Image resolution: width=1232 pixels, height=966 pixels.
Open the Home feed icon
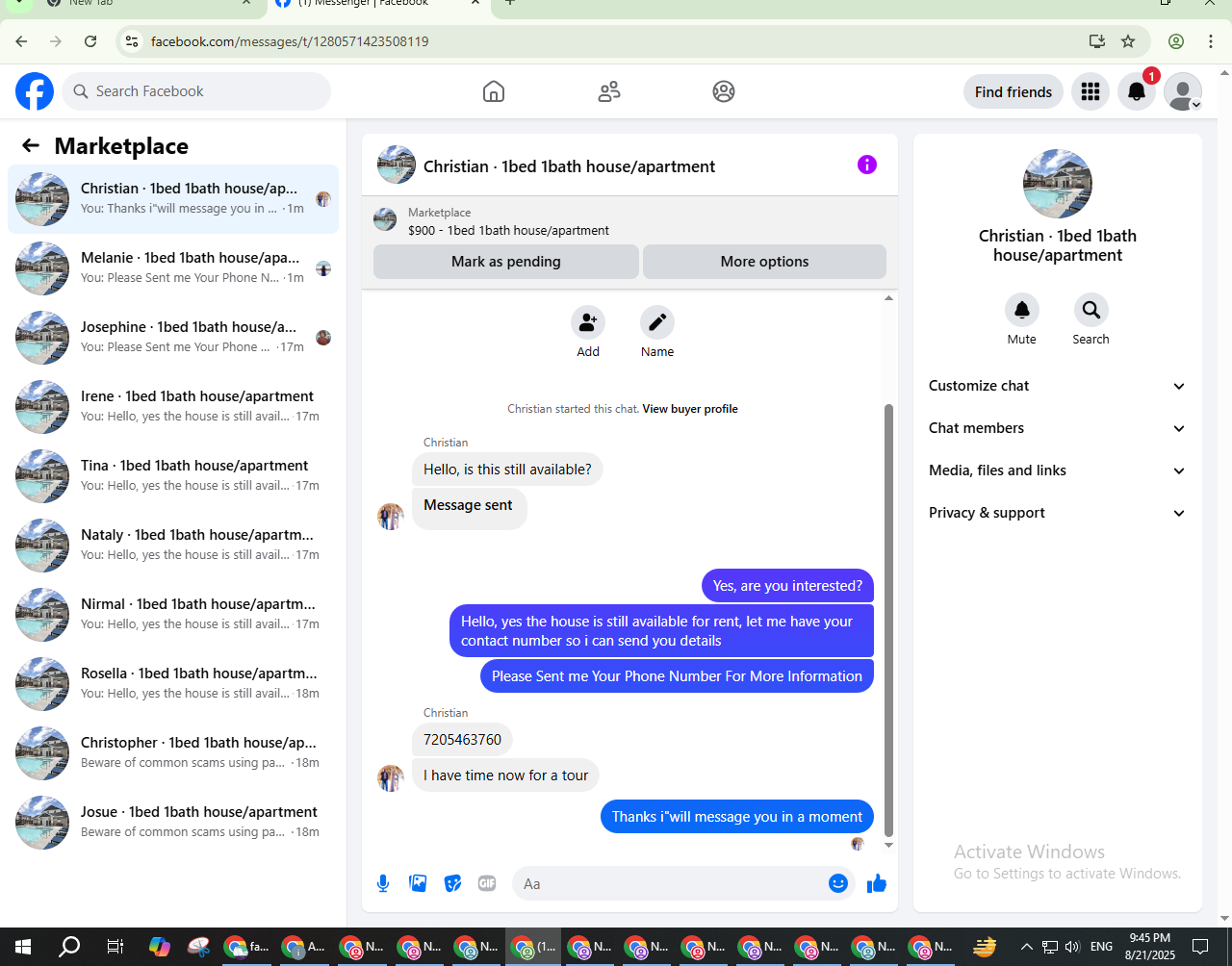point(494,91)
